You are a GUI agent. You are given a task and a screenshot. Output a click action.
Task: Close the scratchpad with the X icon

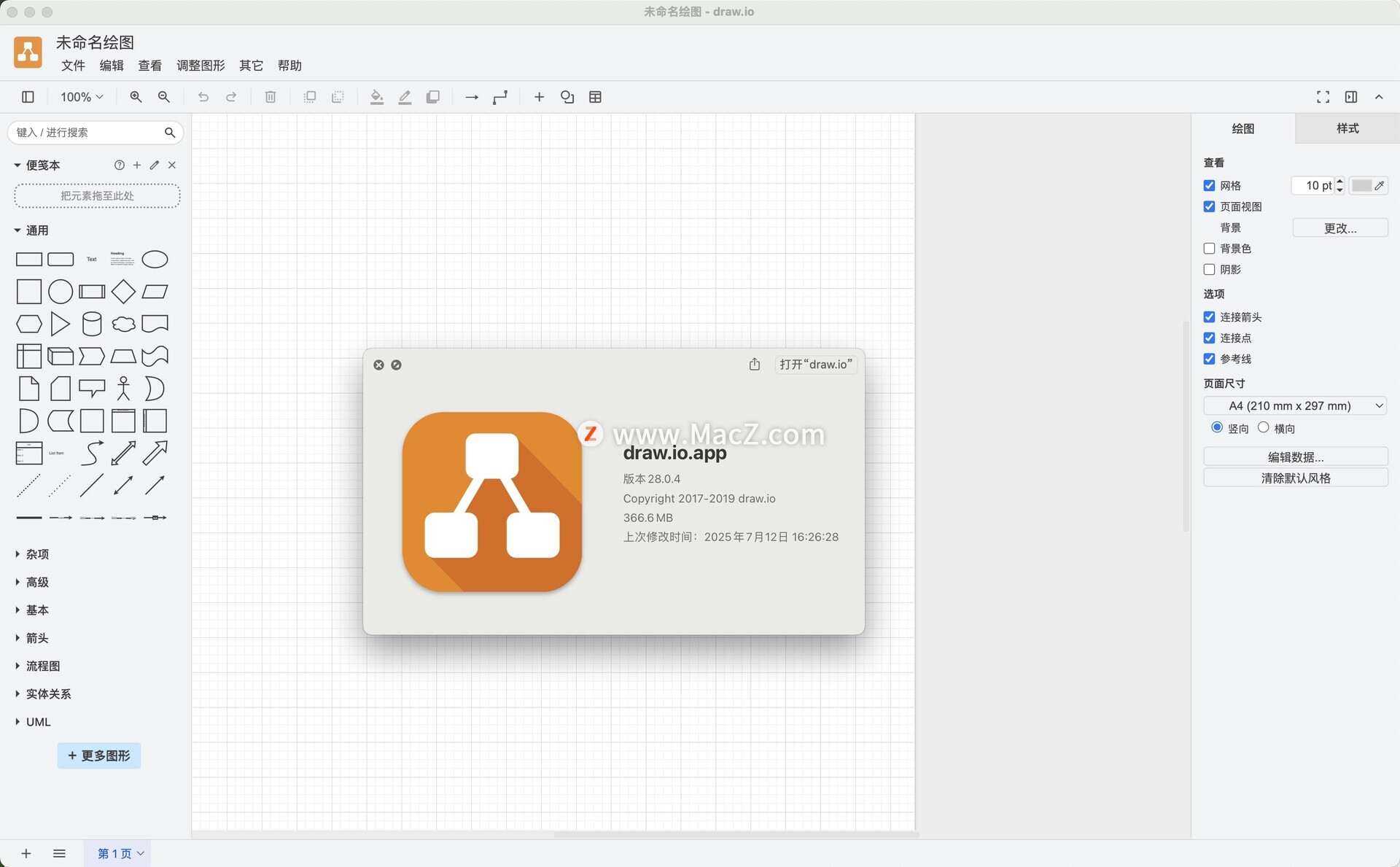pyautogui.click(x=172, y=166)
